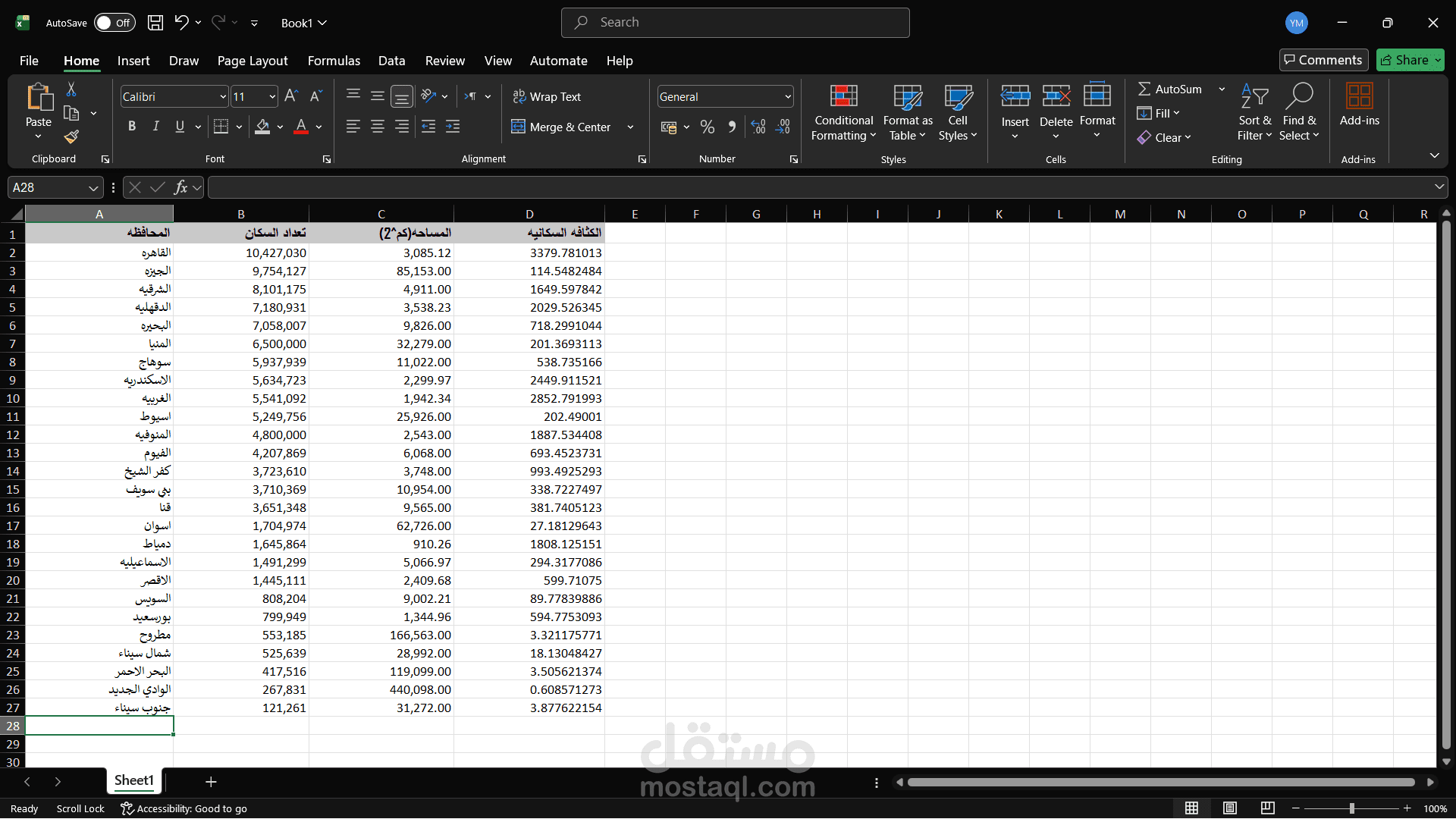Decrease font size with the smaller A icon
Image resolution: width=1456 pixels, height=819 pixels.
tap(316, 96)
